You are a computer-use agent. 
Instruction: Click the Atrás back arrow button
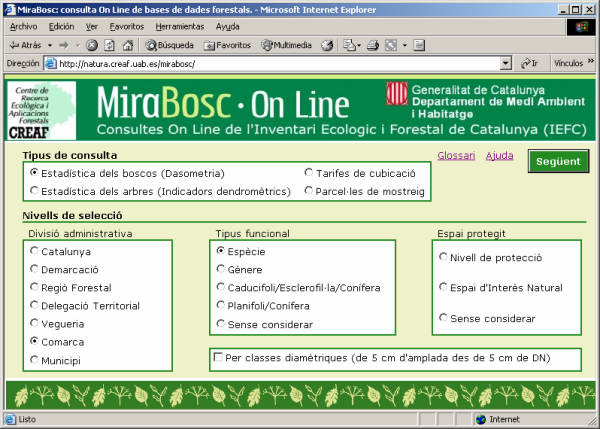(x=25, y=45)
